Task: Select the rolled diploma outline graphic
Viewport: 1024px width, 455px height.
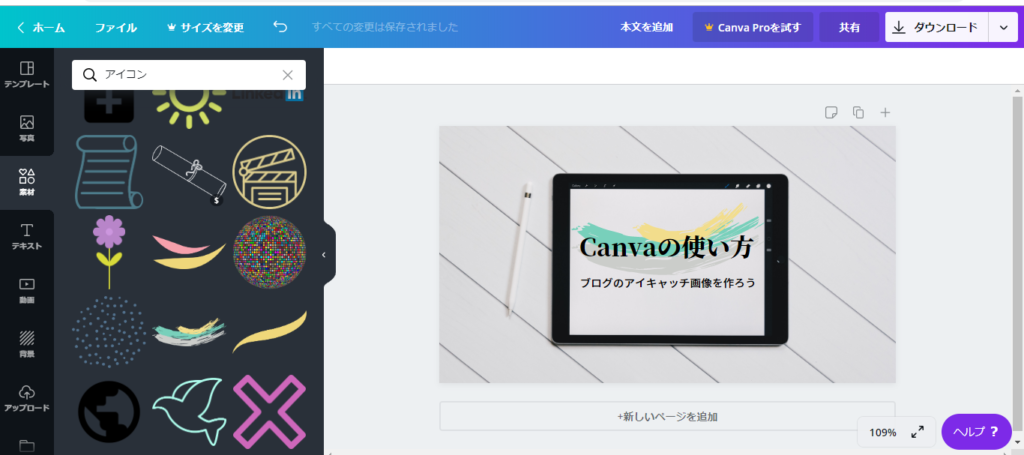Action: 189,174
